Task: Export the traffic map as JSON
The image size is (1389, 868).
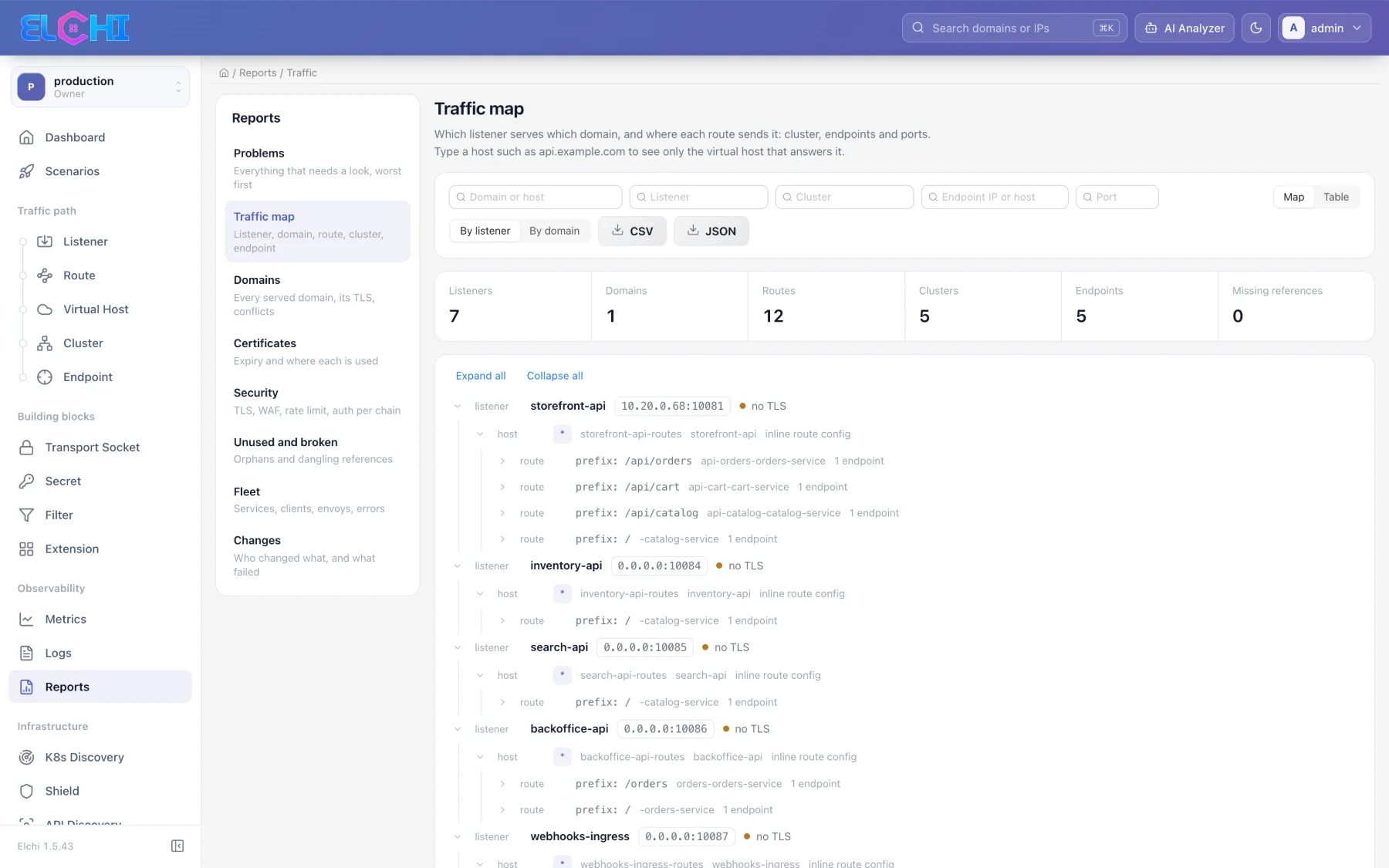Action: [711, 231]
